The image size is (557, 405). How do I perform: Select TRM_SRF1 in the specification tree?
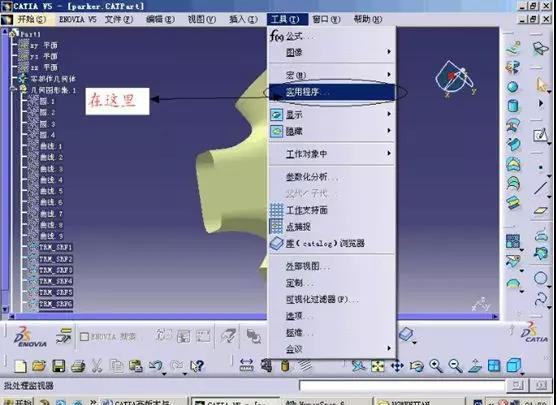(x=55, y=247)
